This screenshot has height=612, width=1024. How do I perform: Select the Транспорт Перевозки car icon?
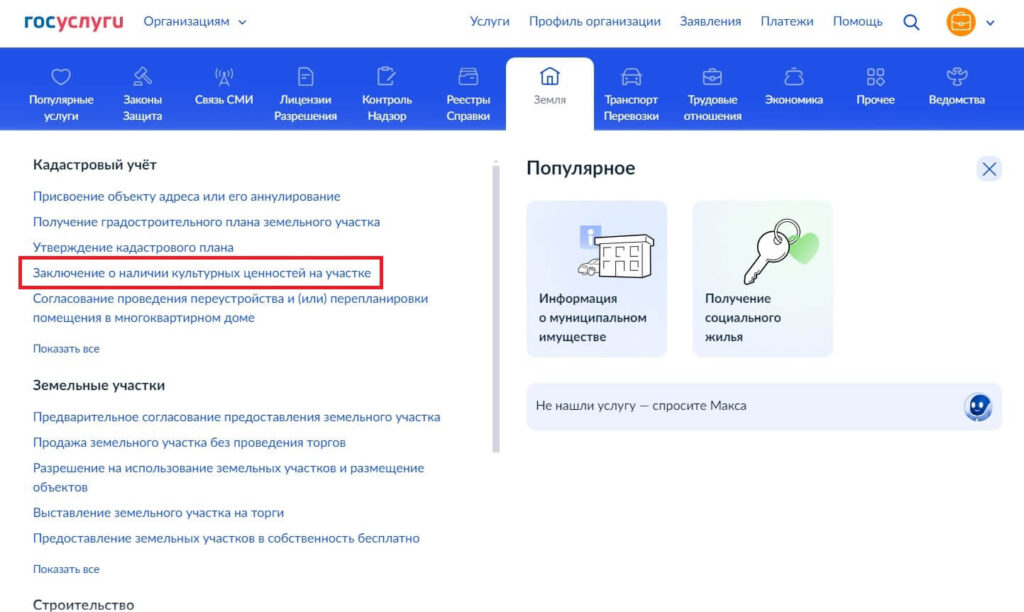point(631,76)
